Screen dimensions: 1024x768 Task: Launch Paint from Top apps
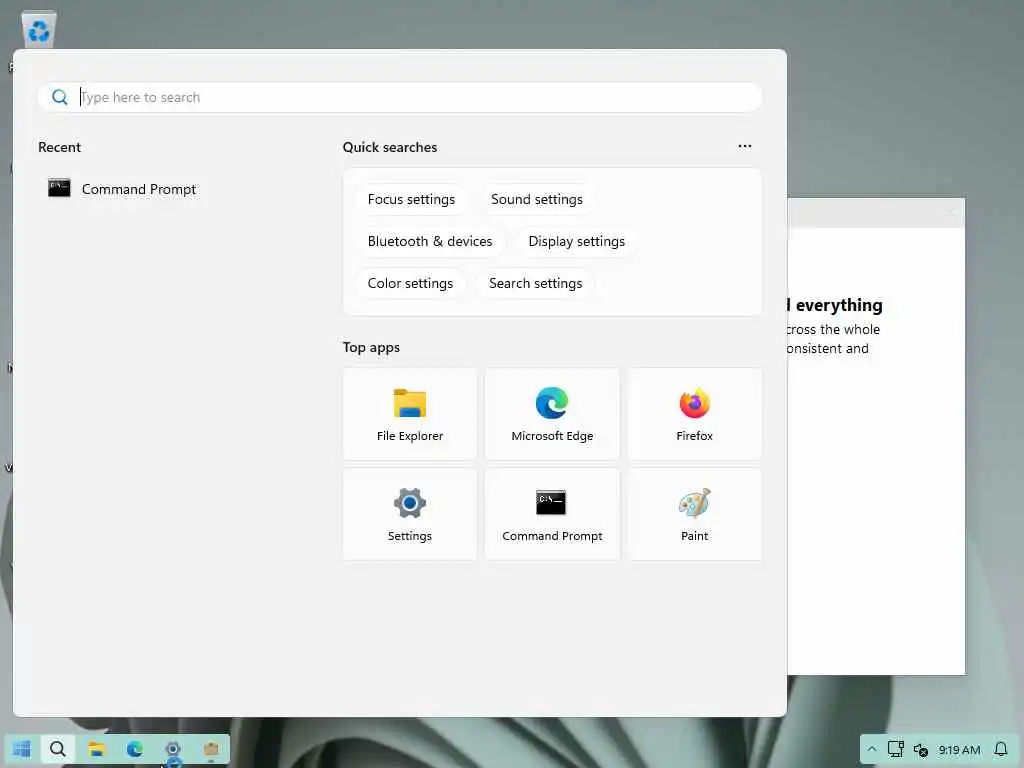694,514
